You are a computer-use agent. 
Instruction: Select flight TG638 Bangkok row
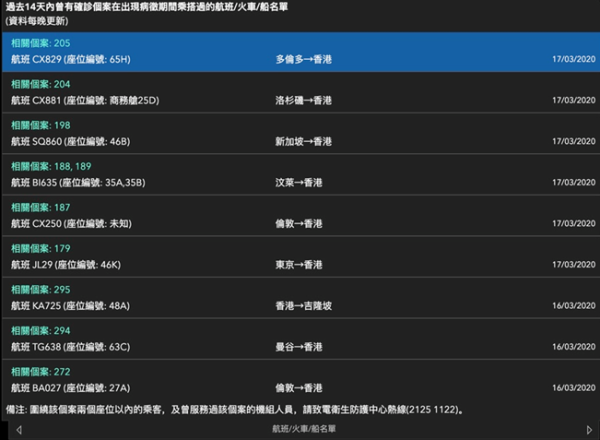[300, 347]
